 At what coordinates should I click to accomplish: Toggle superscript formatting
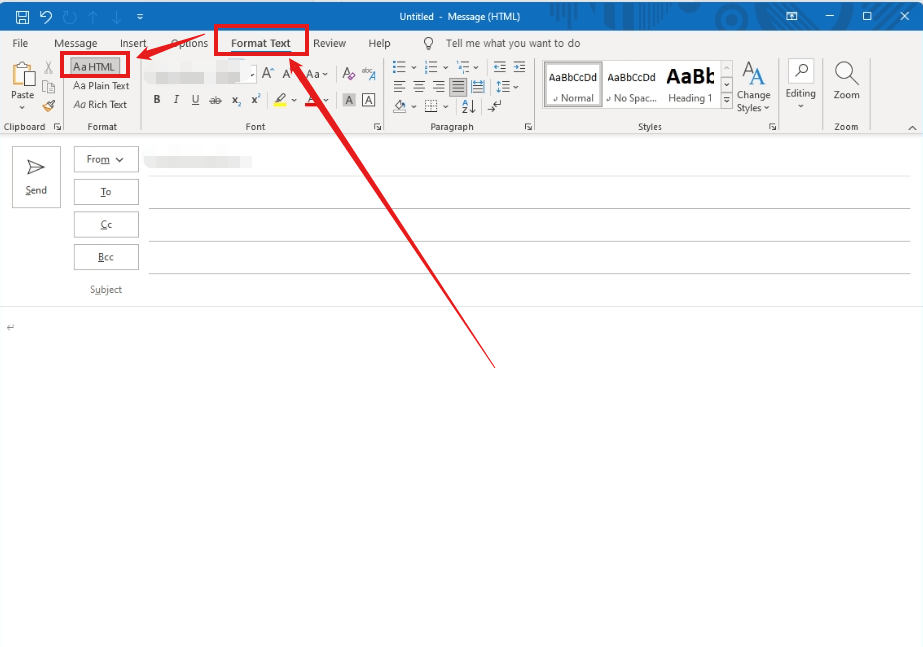255,99
